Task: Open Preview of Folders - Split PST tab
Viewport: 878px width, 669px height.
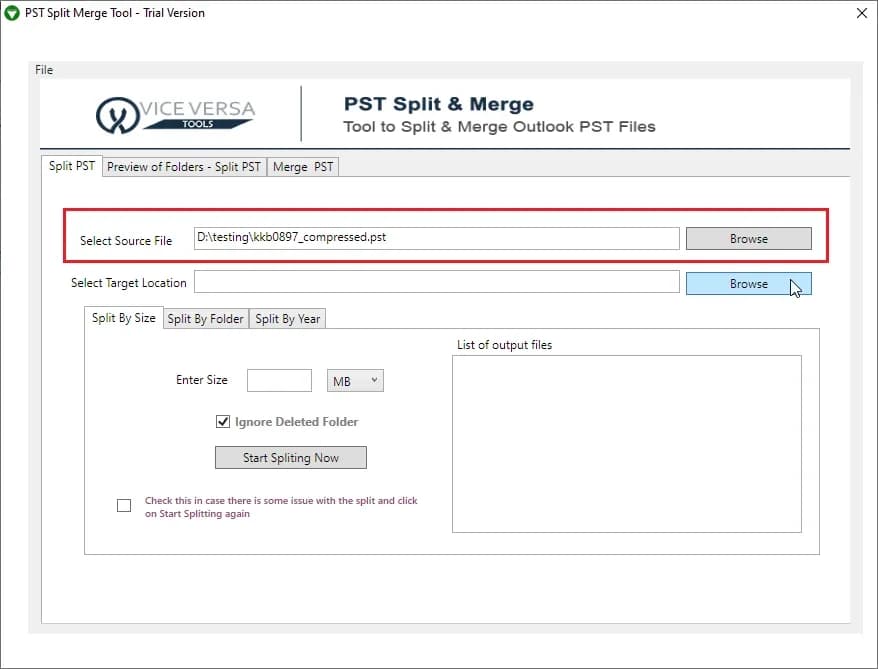Action: [184, 167]
